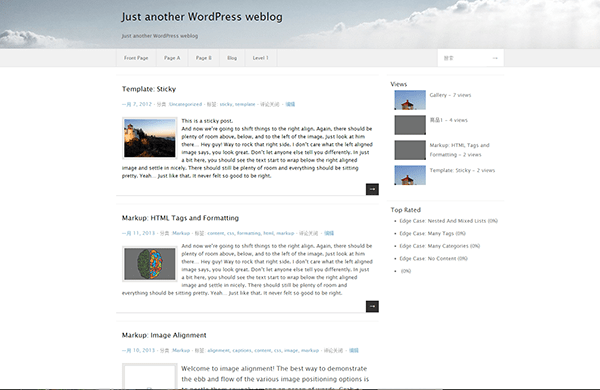Screen dimensions: 600x390
Task: Open Page B in navigation
Action: [204, 58]
